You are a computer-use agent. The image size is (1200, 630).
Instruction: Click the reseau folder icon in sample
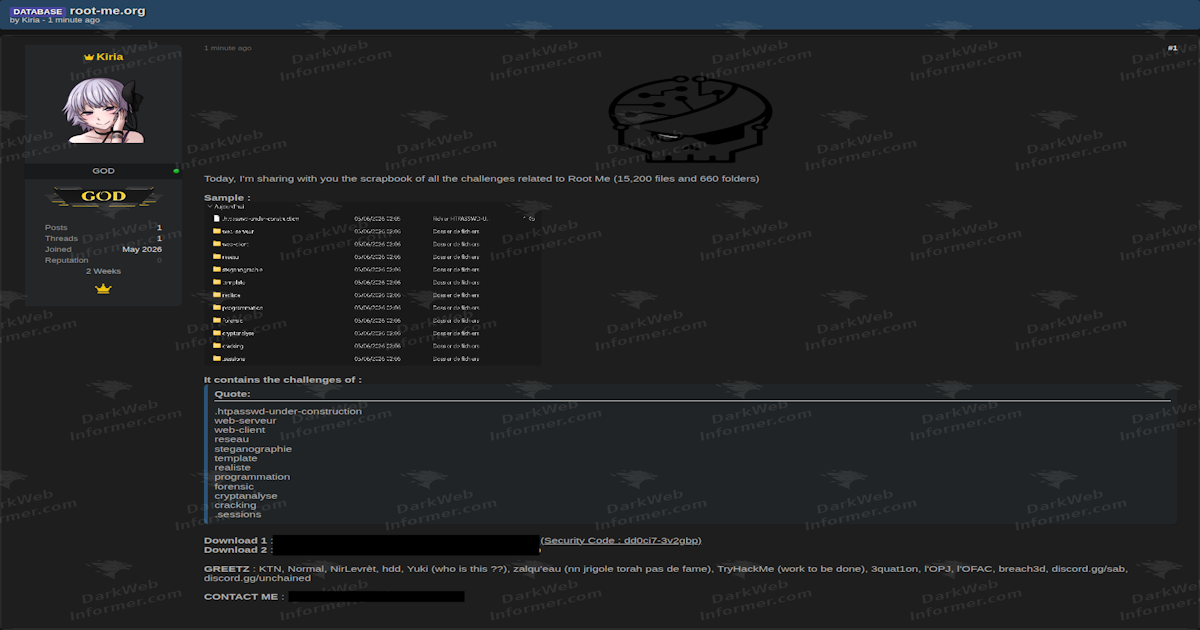click(x=216, y=256)
